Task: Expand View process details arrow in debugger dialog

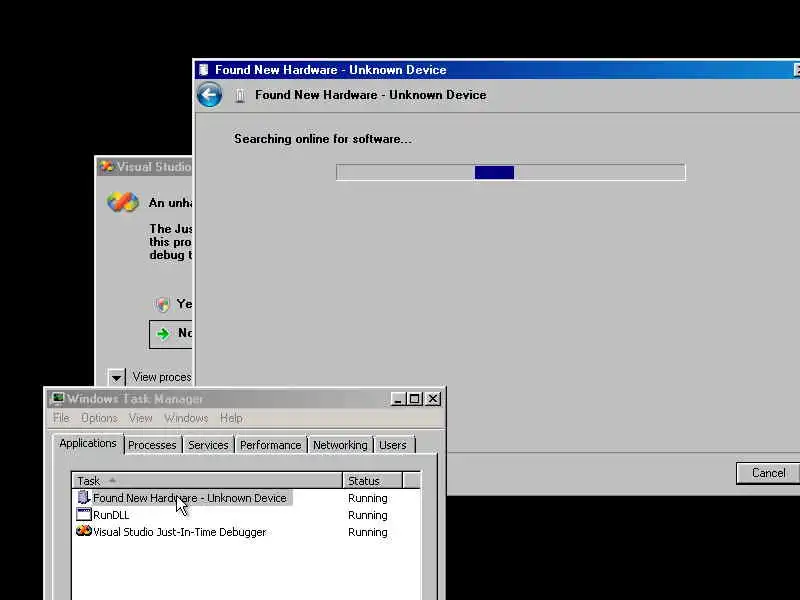Action: click(x=116, y=378)
